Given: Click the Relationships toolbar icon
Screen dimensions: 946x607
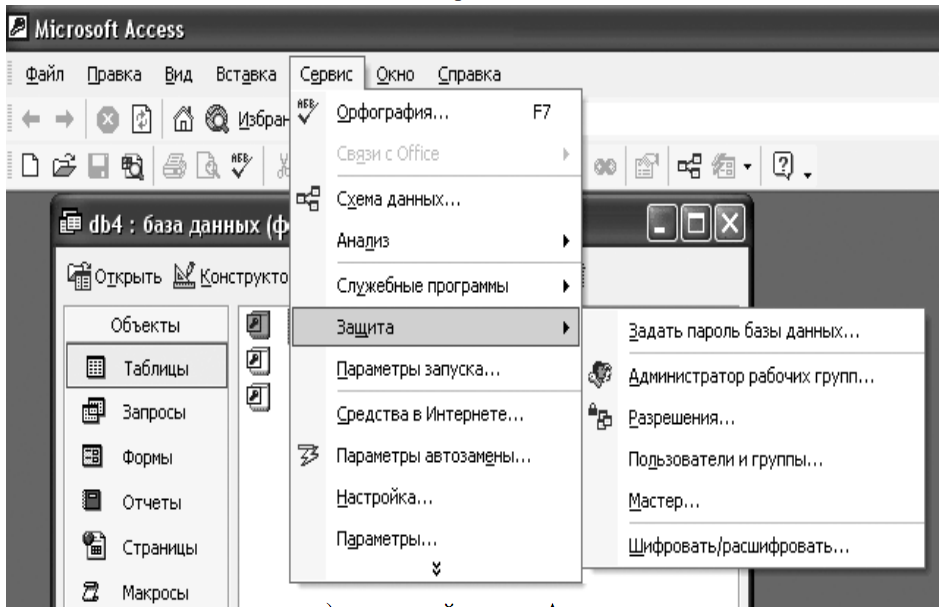Looking at the screenshot, I should point(689,166).
